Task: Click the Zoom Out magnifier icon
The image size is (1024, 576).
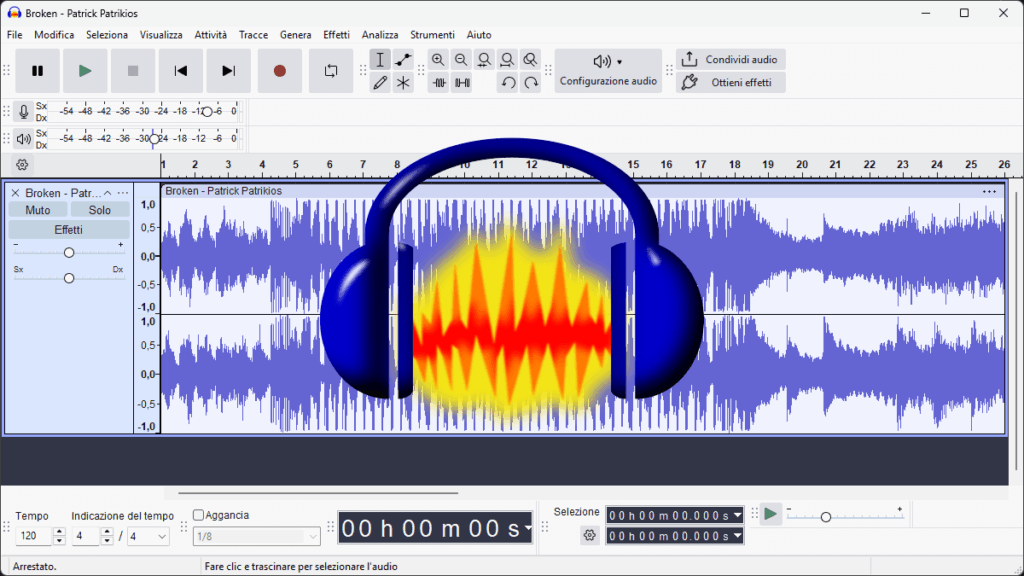Action: (461, 60)
